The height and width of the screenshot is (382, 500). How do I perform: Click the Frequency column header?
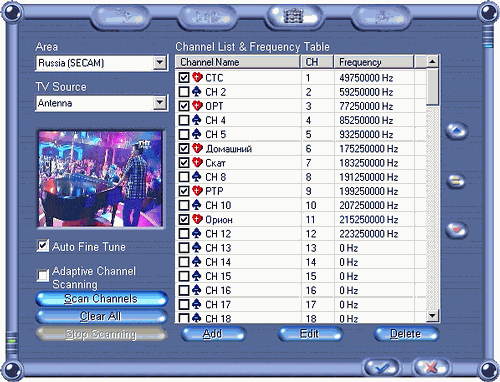pos(374,62)
